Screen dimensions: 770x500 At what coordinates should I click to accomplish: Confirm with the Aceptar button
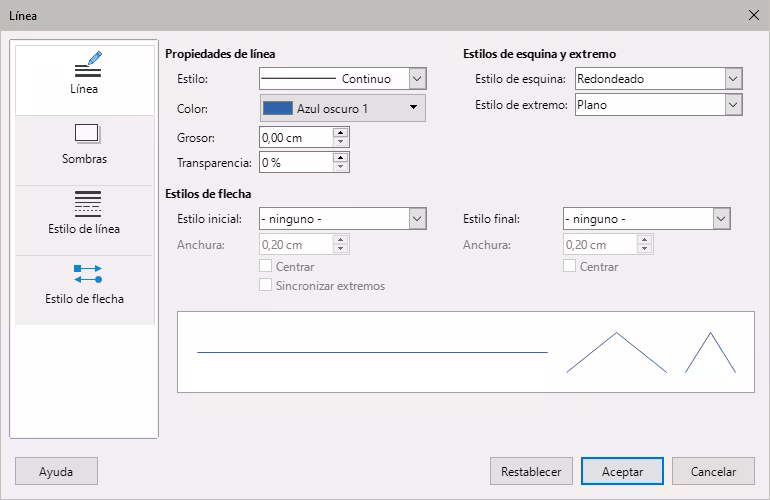pyautogui.click(x=622, y=472)
